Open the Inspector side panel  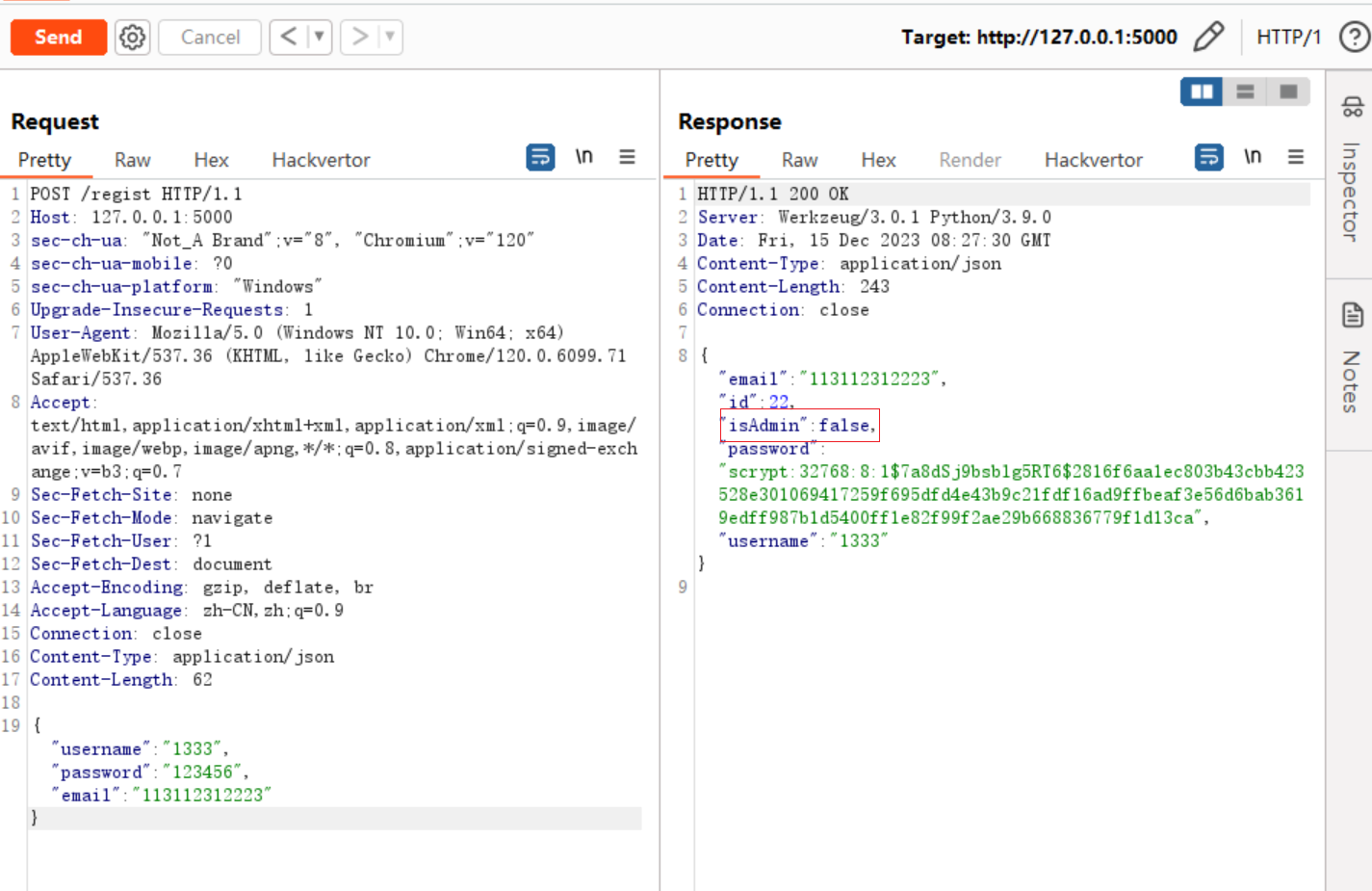(x=1351, y=170)
